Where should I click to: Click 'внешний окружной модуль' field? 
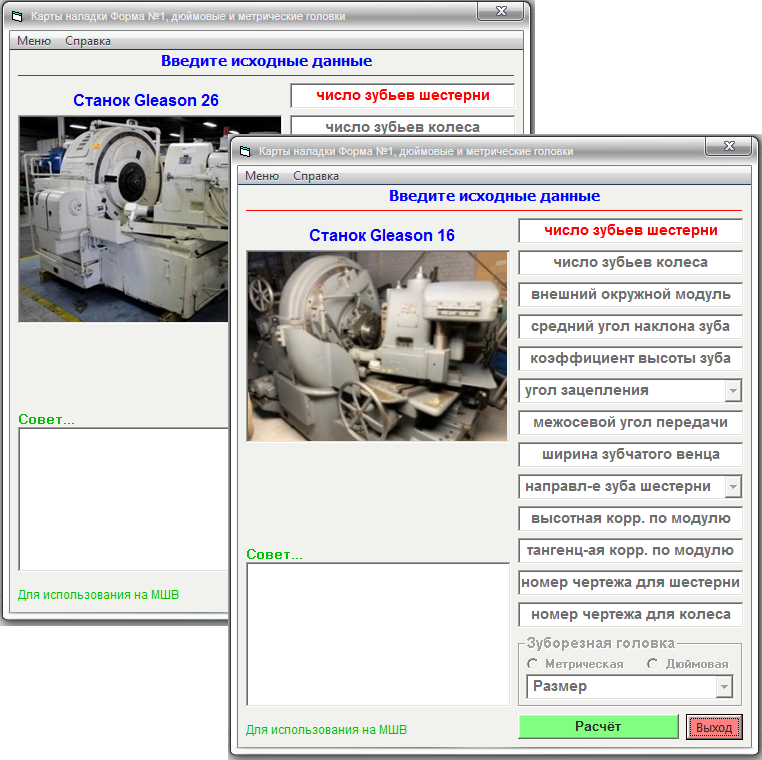click(x=630, y=294)
